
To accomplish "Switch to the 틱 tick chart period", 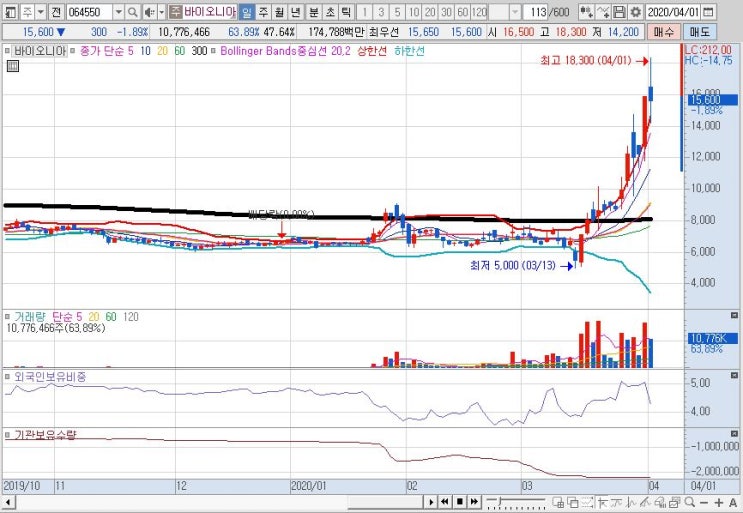I will (x=346, y=12).
